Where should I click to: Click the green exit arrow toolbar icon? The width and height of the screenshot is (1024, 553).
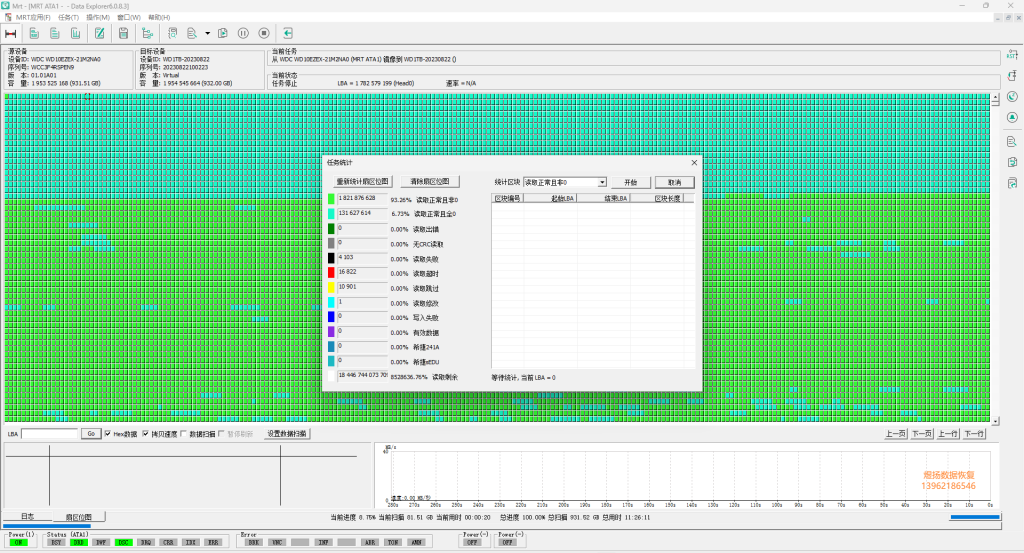click(287, 33)
